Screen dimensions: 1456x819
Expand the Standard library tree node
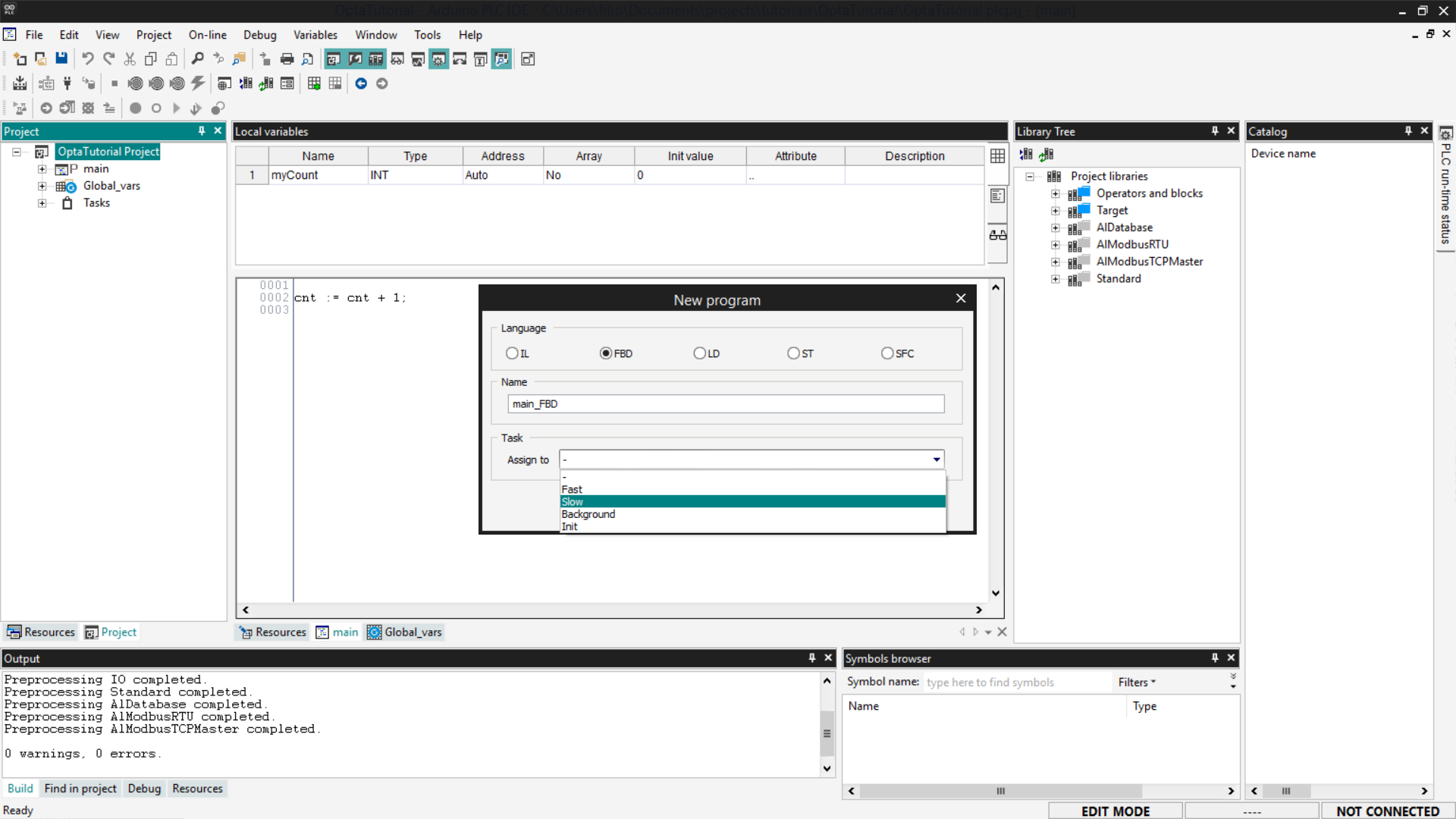(1055, 279)
